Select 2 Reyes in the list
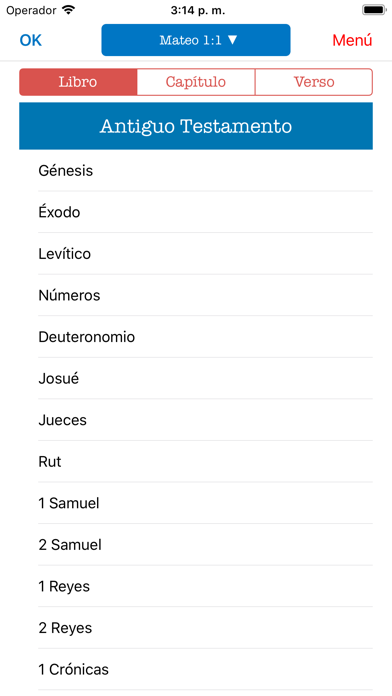The width and height of the screenshot is (392, 696). (196, 628)
